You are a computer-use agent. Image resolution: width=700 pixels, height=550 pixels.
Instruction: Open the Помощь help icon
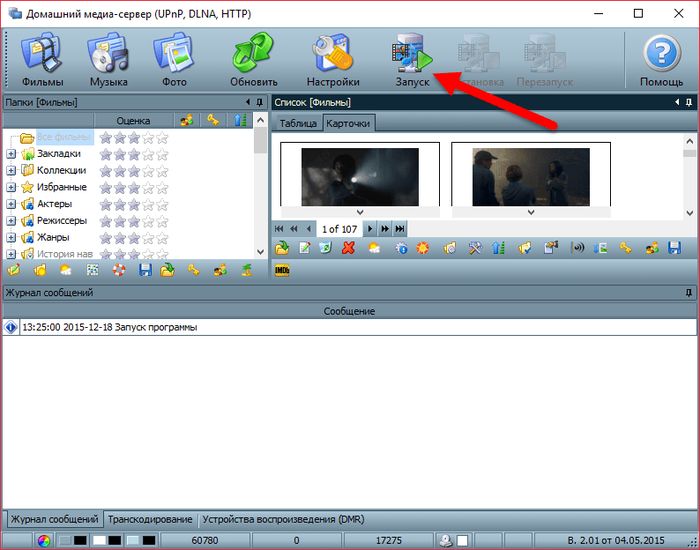tap(661, 59)
